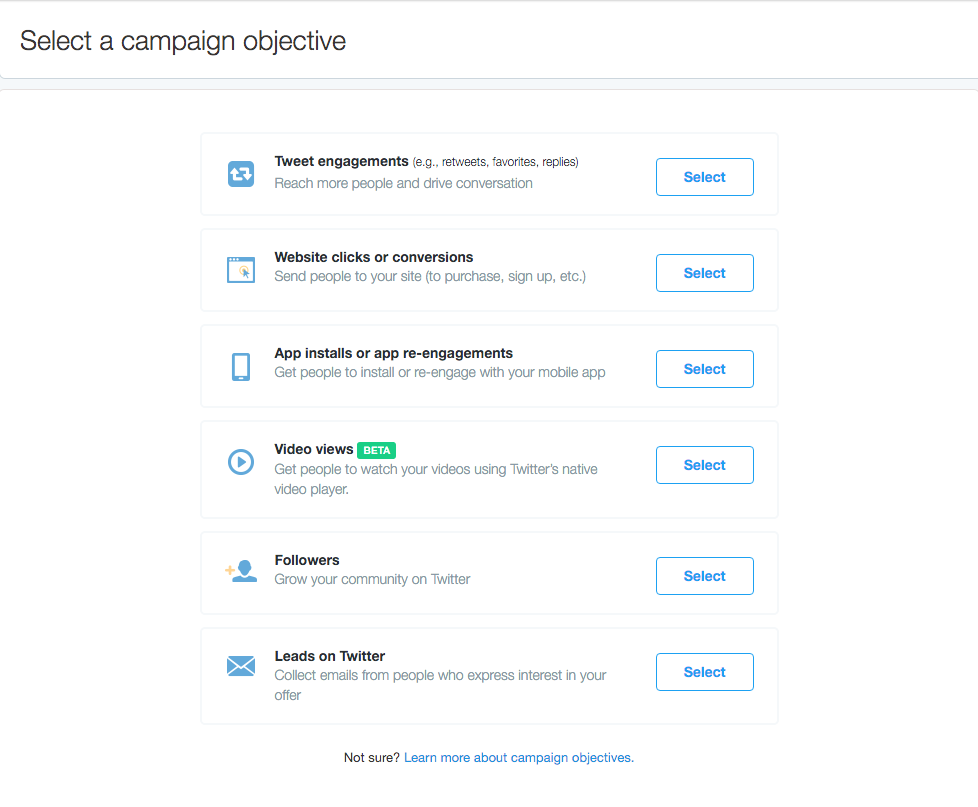The image size is (978, 807).
Task: Click the App installs or app re-engagements heading
Action: pos(394,353)
